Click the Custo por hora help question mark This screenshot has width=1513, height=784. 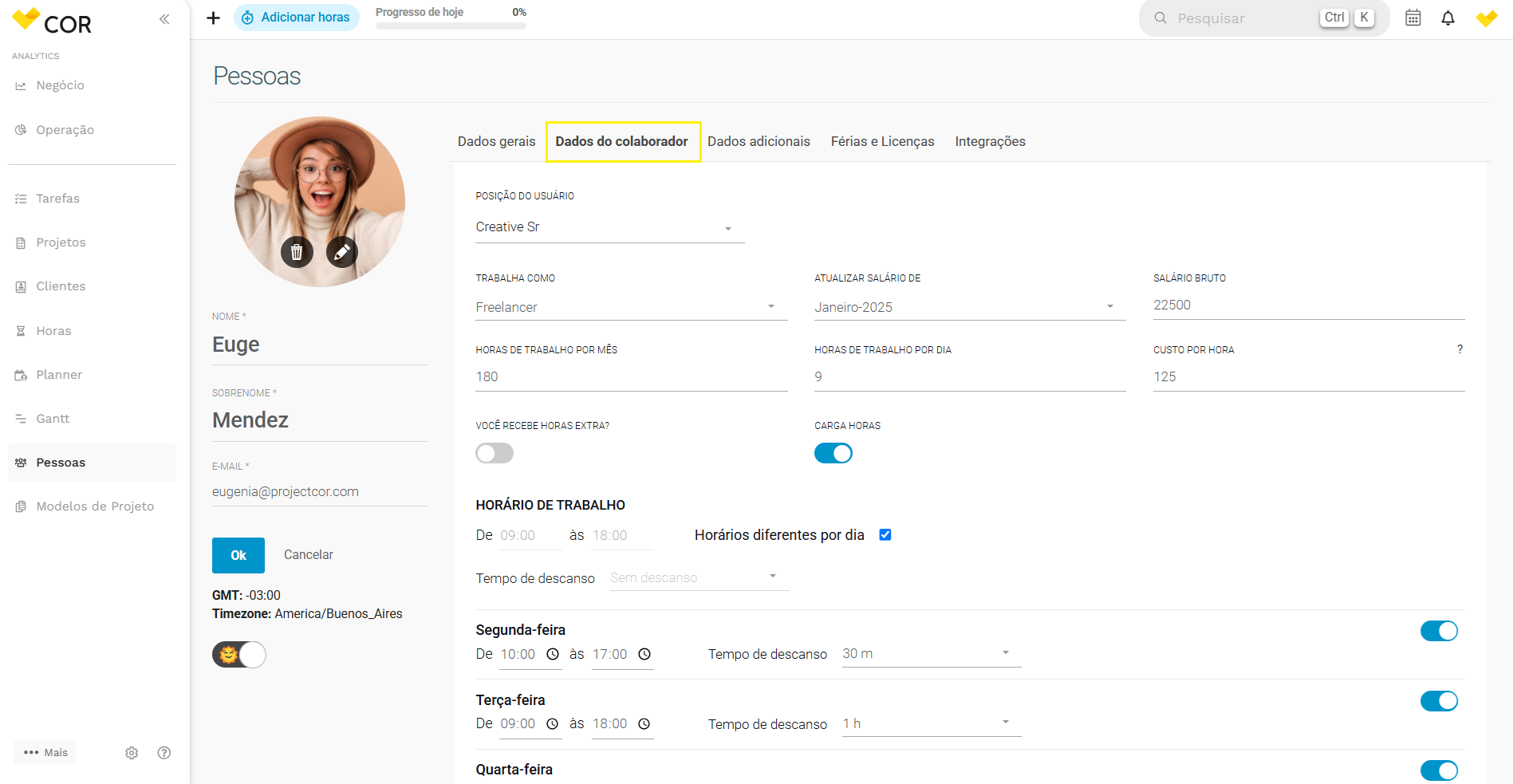point(1460,349)
